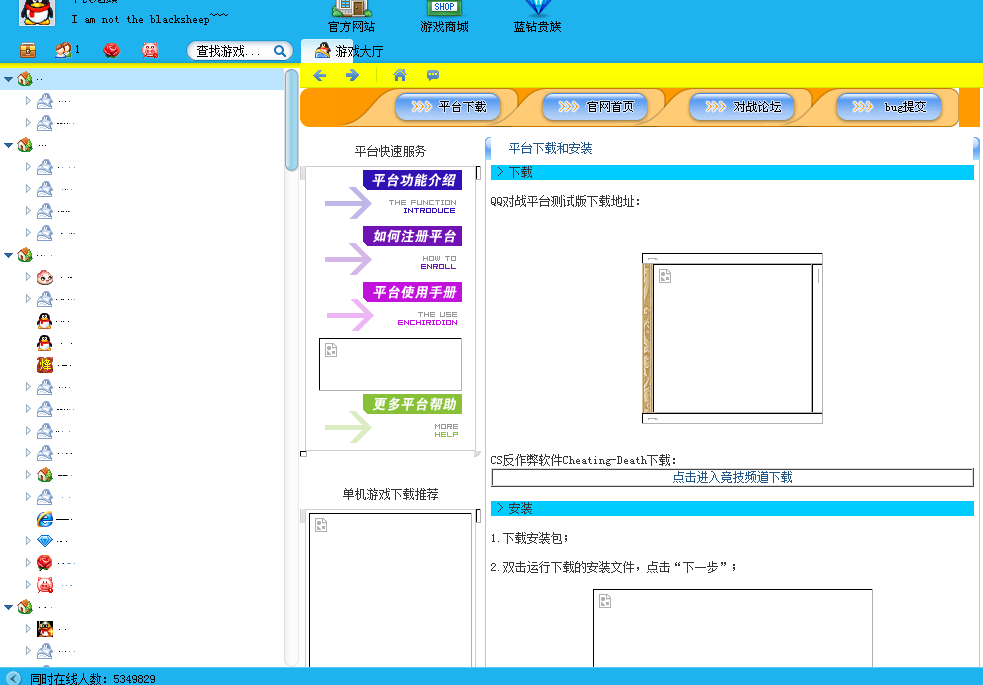
Task: Expand the armored penguin tree node
Action: coord(28,628)
